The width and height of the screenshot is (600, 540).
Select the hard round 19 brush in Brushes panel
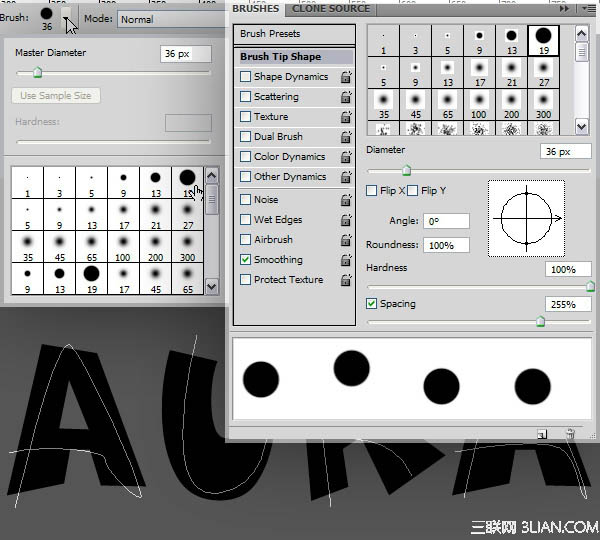543,41
